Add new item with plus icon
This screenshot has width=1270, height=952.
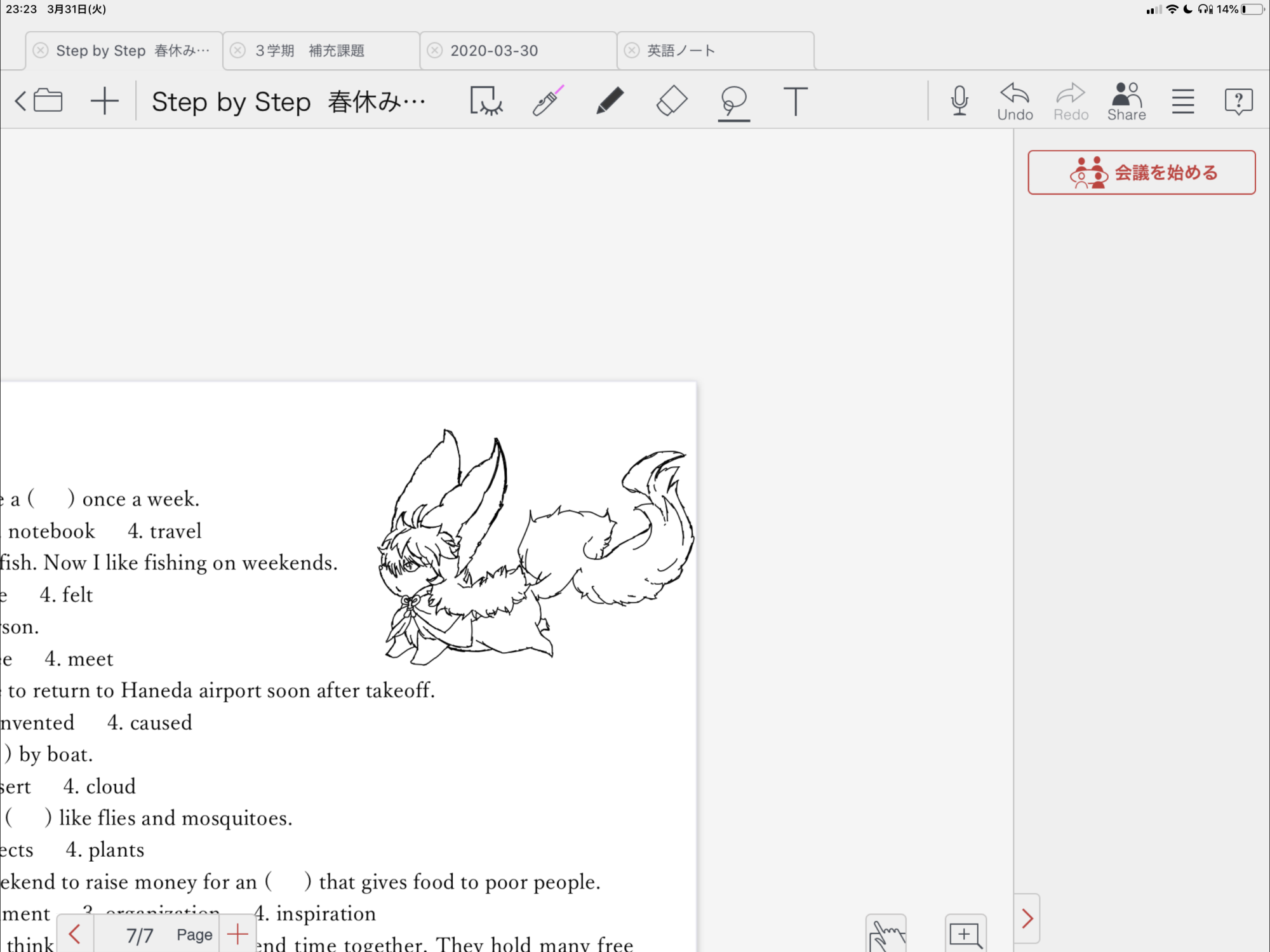coord(105,100)
